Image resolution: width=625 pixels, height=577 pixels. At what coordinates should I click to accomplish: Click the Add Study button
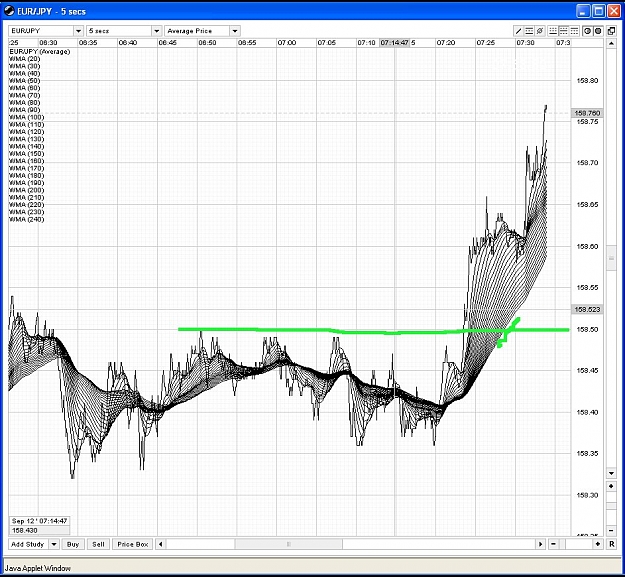pyautogui.click(x=28, y=544)
